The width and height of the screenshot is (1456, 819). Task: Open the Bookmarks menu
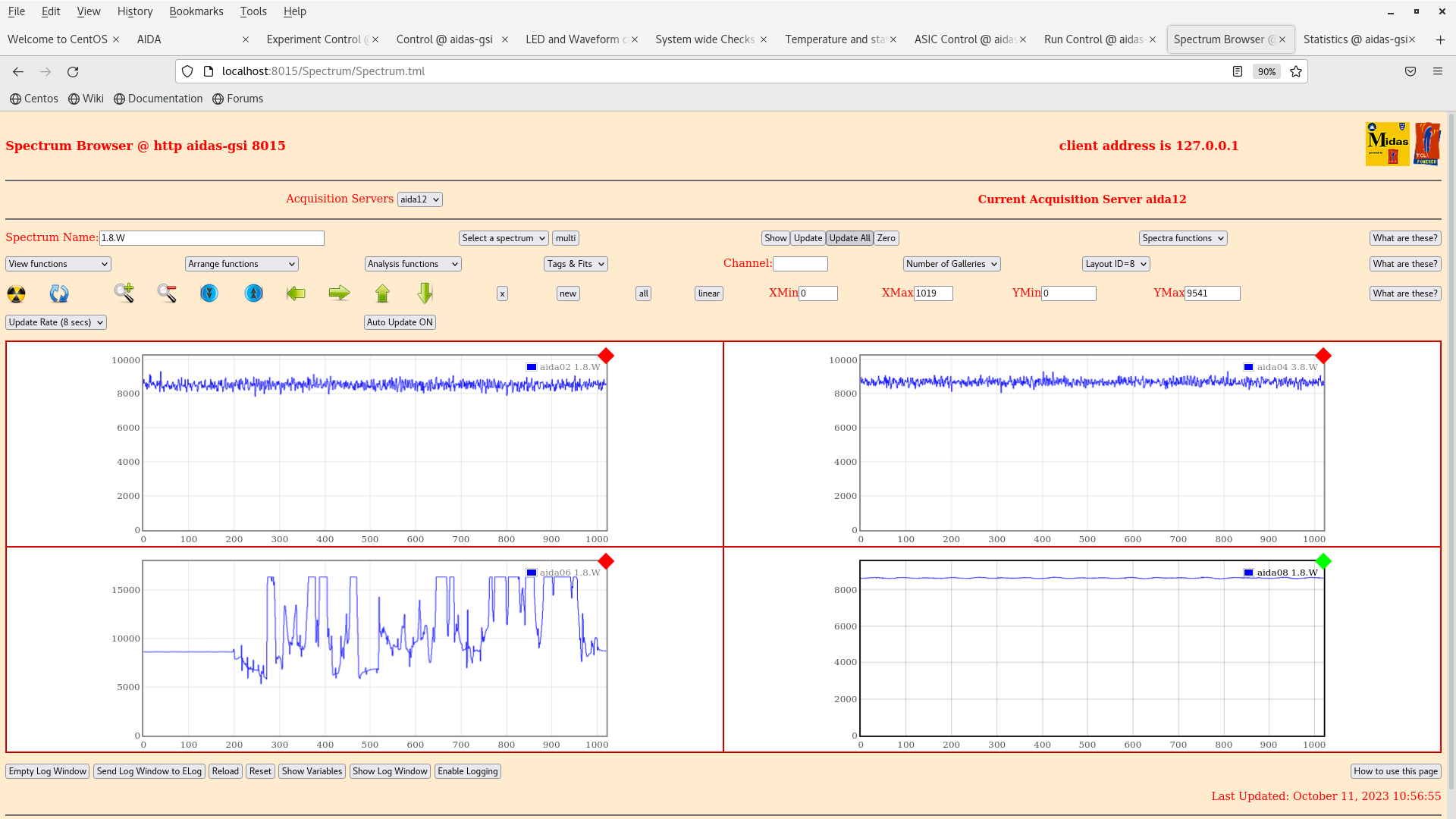point(196,11)
